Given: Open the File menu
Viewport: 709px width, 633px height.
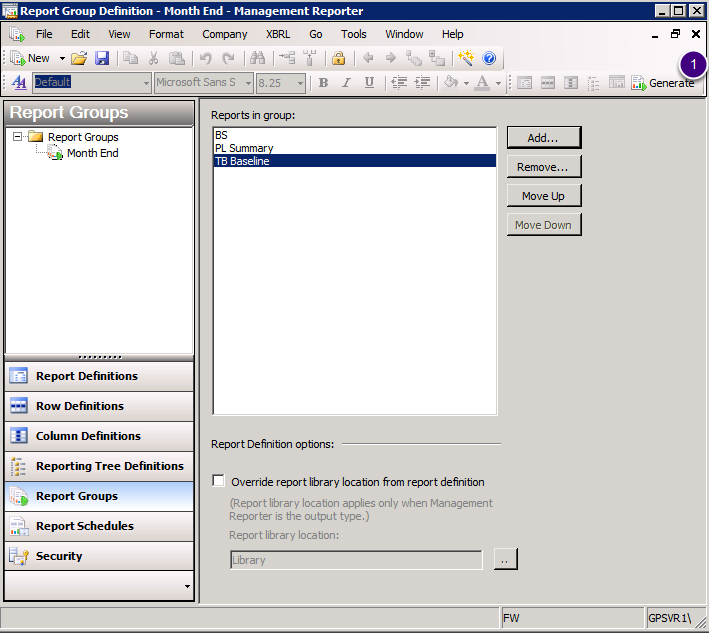Looking at the screenshot, I should [x=44, y=34].
